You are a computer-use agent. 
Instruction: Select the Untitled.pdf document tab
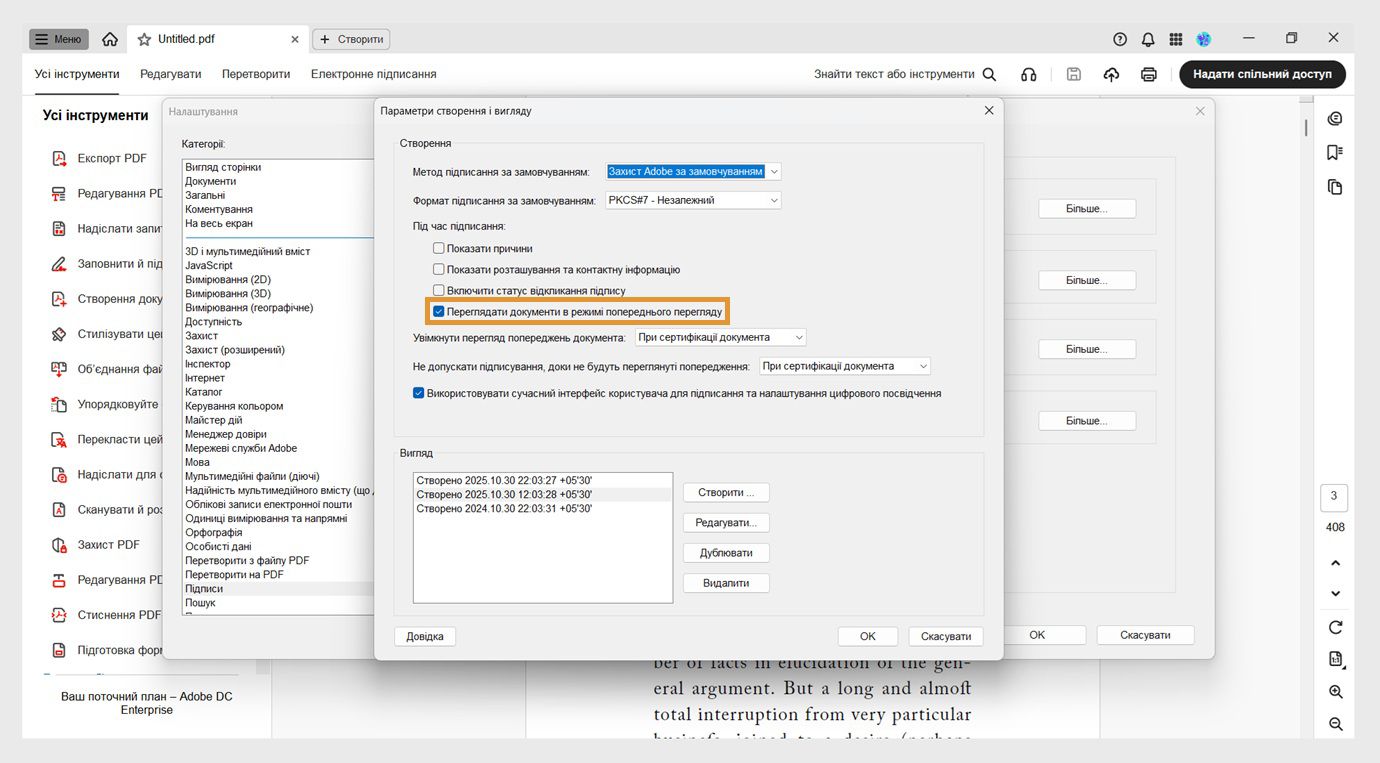point(217,39)
